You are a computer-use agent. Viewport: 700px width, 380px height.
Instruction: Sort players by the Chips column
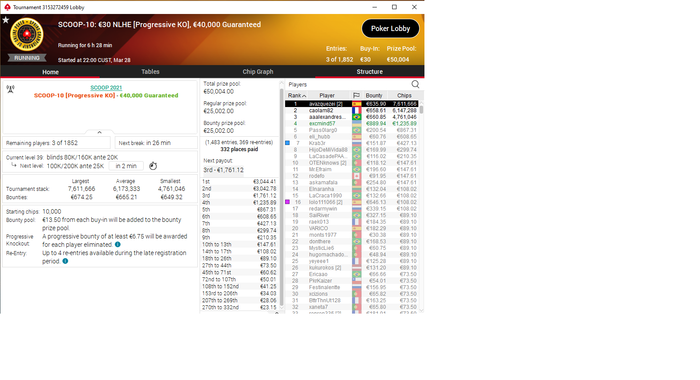pos(404,96)
